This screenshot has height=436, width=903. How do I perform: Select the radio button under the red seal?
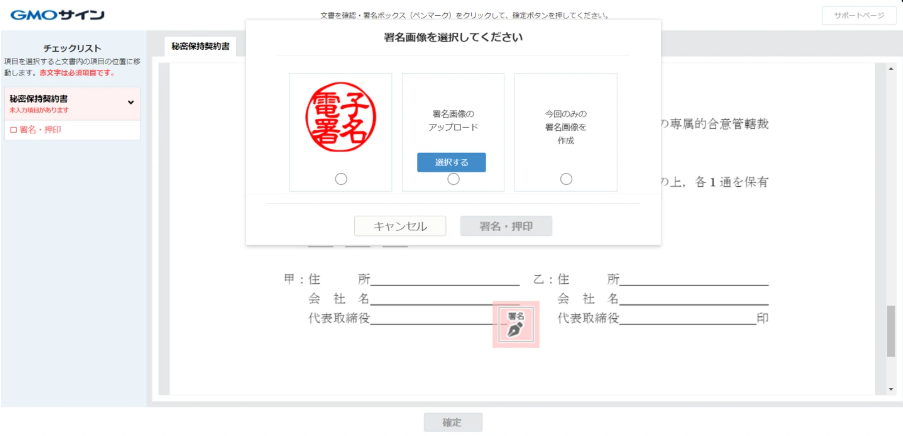coord(341,179)
